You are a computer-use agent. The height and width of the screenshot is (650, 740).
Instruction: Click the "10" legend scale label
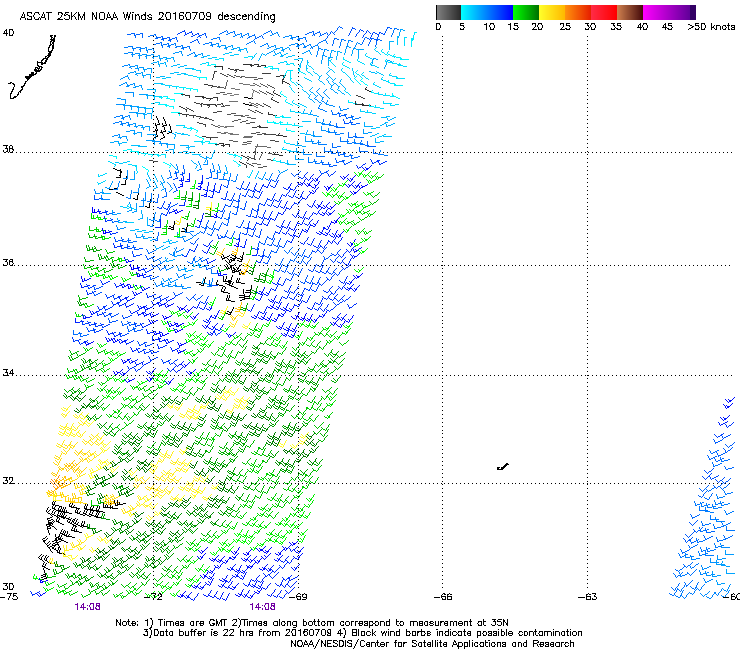[x=489, y=27]
